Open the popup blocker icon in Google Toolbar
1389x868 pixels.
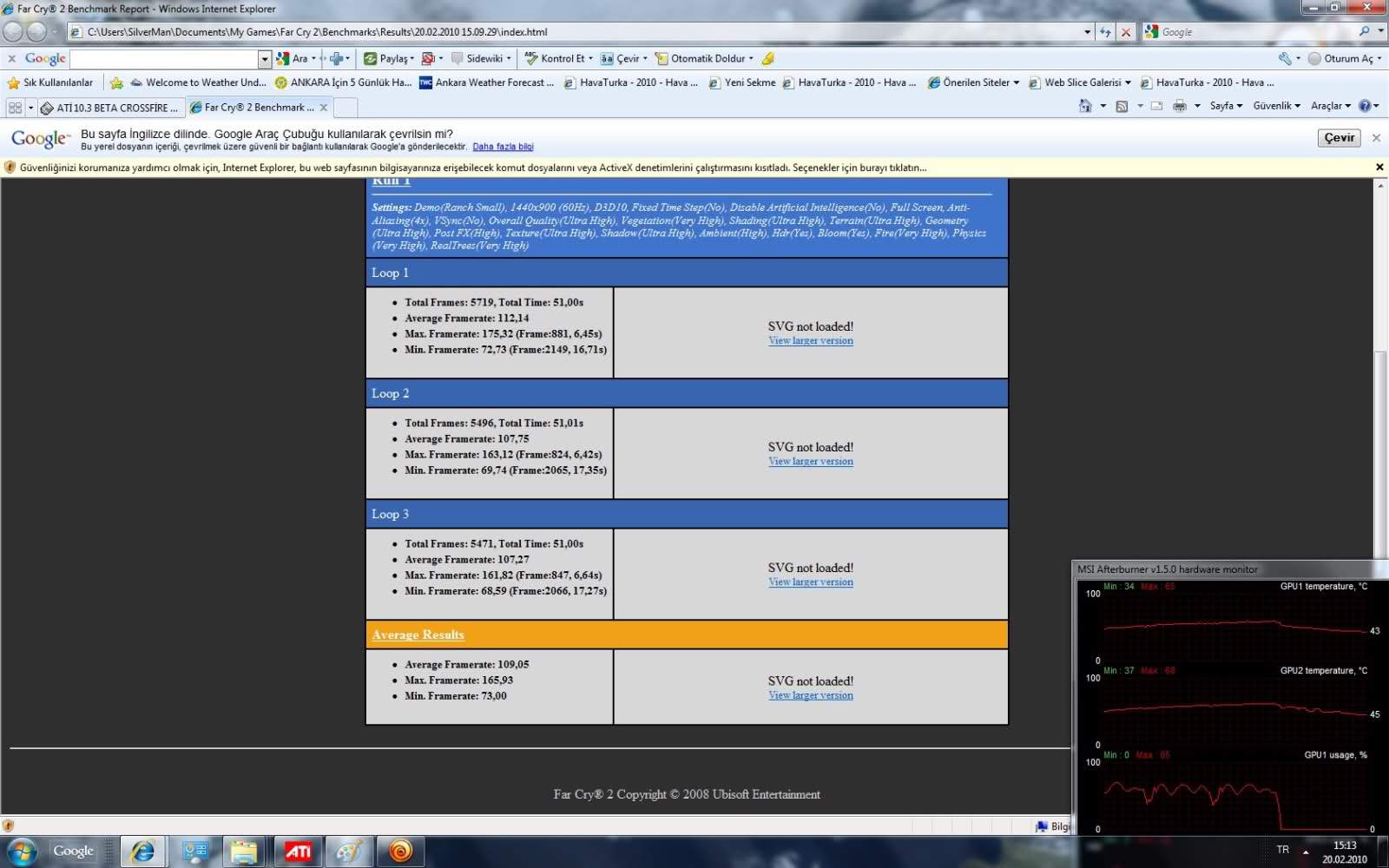click(x=427, y=58)
